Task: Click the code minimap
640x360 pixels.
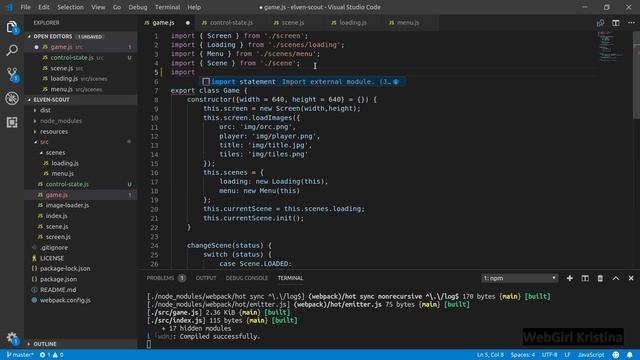Action: click(612, 47)
